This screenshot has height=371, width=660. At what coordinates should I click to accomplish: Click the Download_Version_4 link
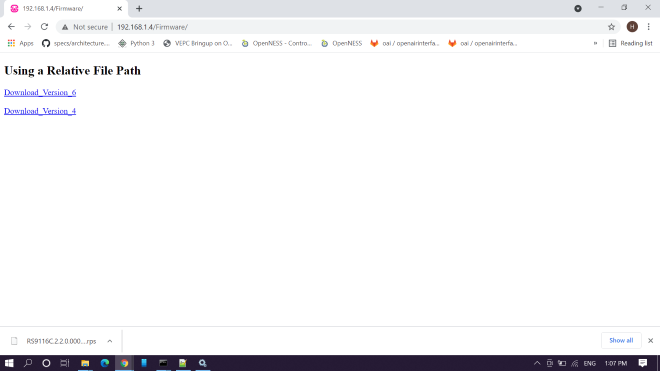pos(40,111)
